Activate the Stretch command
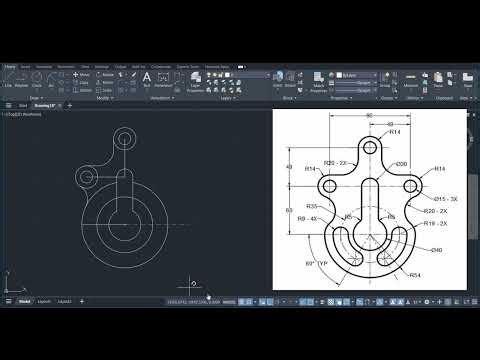The width and height of the screenshot is (480, 360). (82, 90)
